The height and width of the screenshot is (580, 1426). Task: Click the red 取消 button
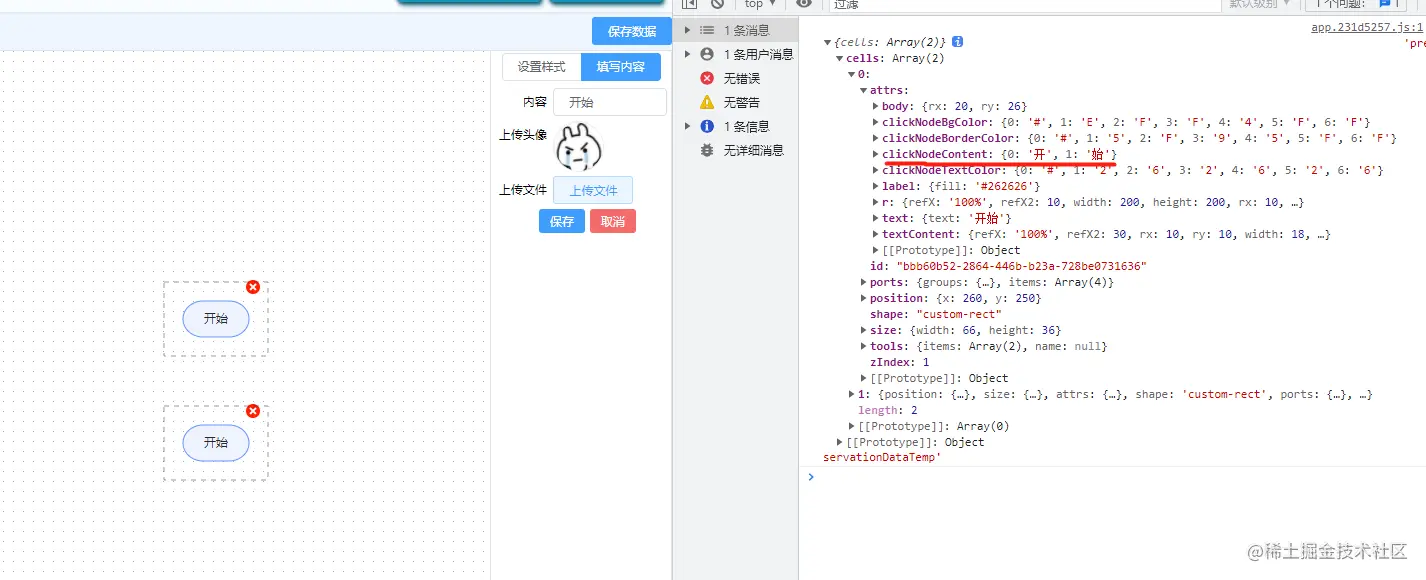(x=613, y=221)
